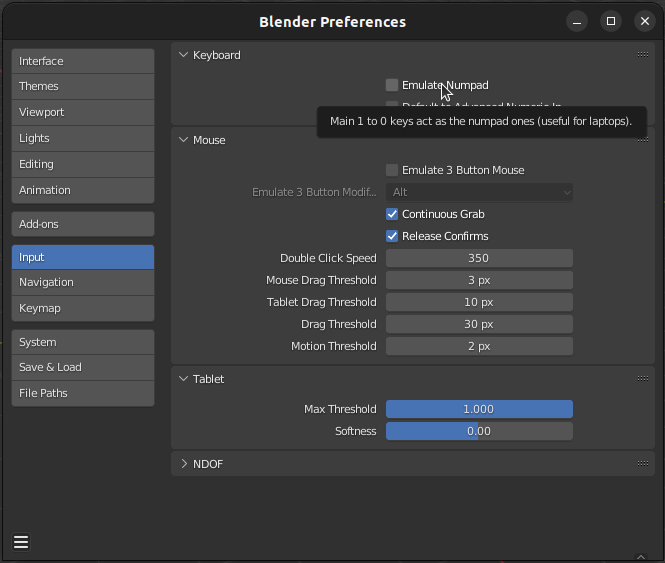Open the hamburger preferences menu
The image size is (665, 563).
(21, 542)
